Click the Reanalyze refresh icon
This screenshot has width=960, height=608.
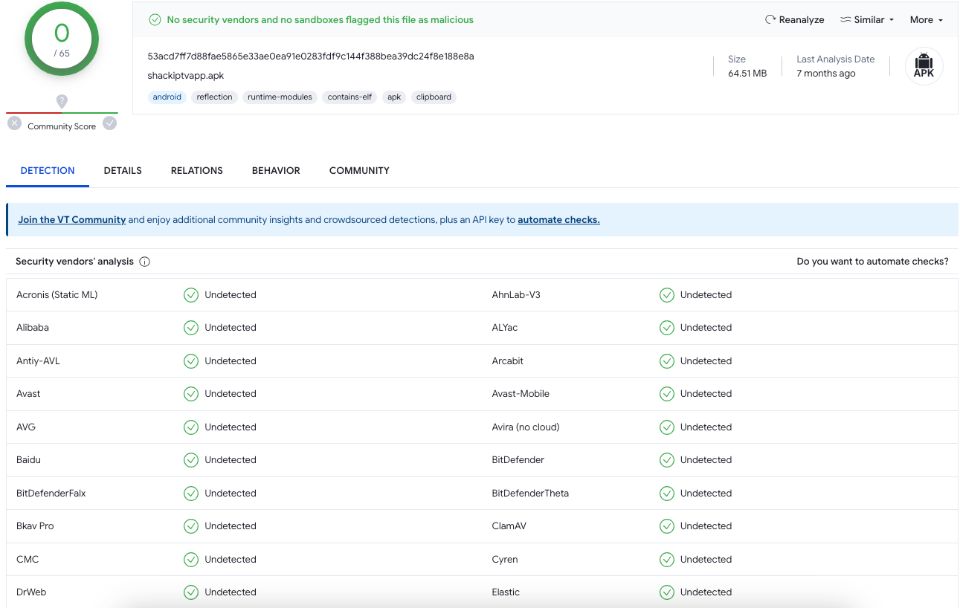pyautogui.click(x=770, y=20)
